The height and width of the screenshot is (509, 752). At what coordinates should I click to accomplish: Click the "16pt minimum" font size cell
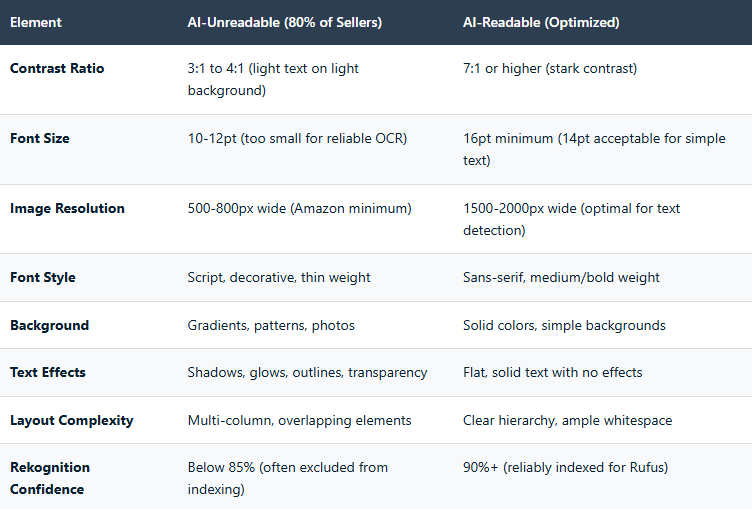[x=596, y=149]
